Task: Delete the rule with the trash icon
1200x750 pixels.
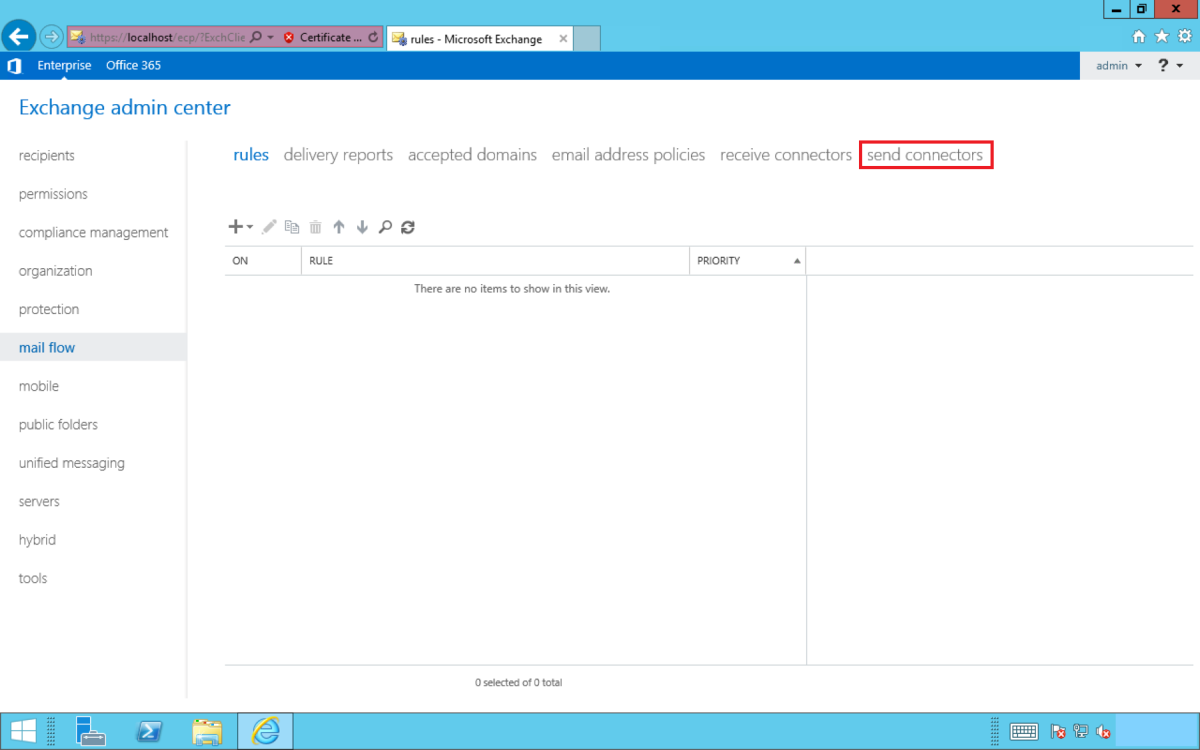Action: tap(315, 226)
